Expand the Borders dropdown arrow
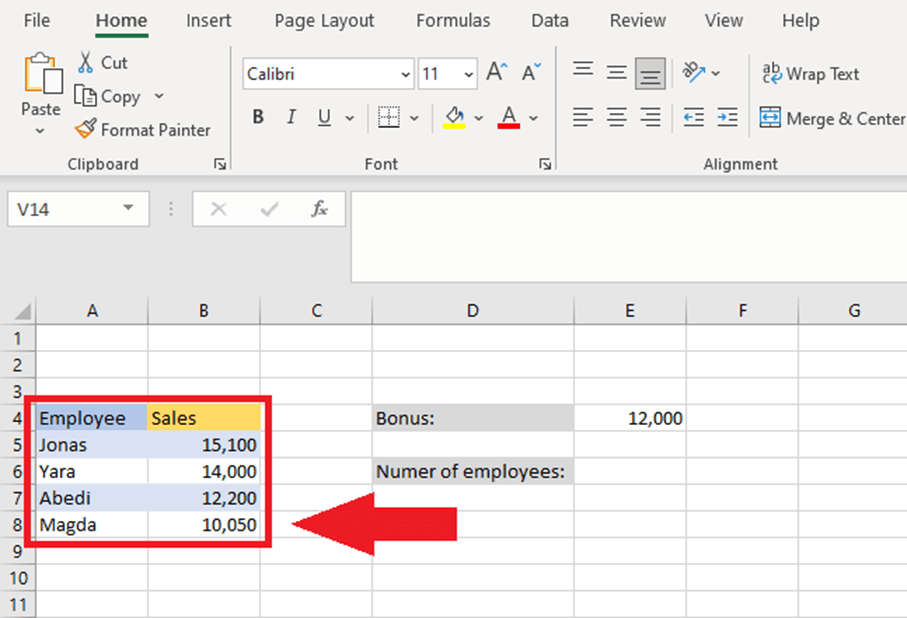907x618 pixels. coord(414,118)
